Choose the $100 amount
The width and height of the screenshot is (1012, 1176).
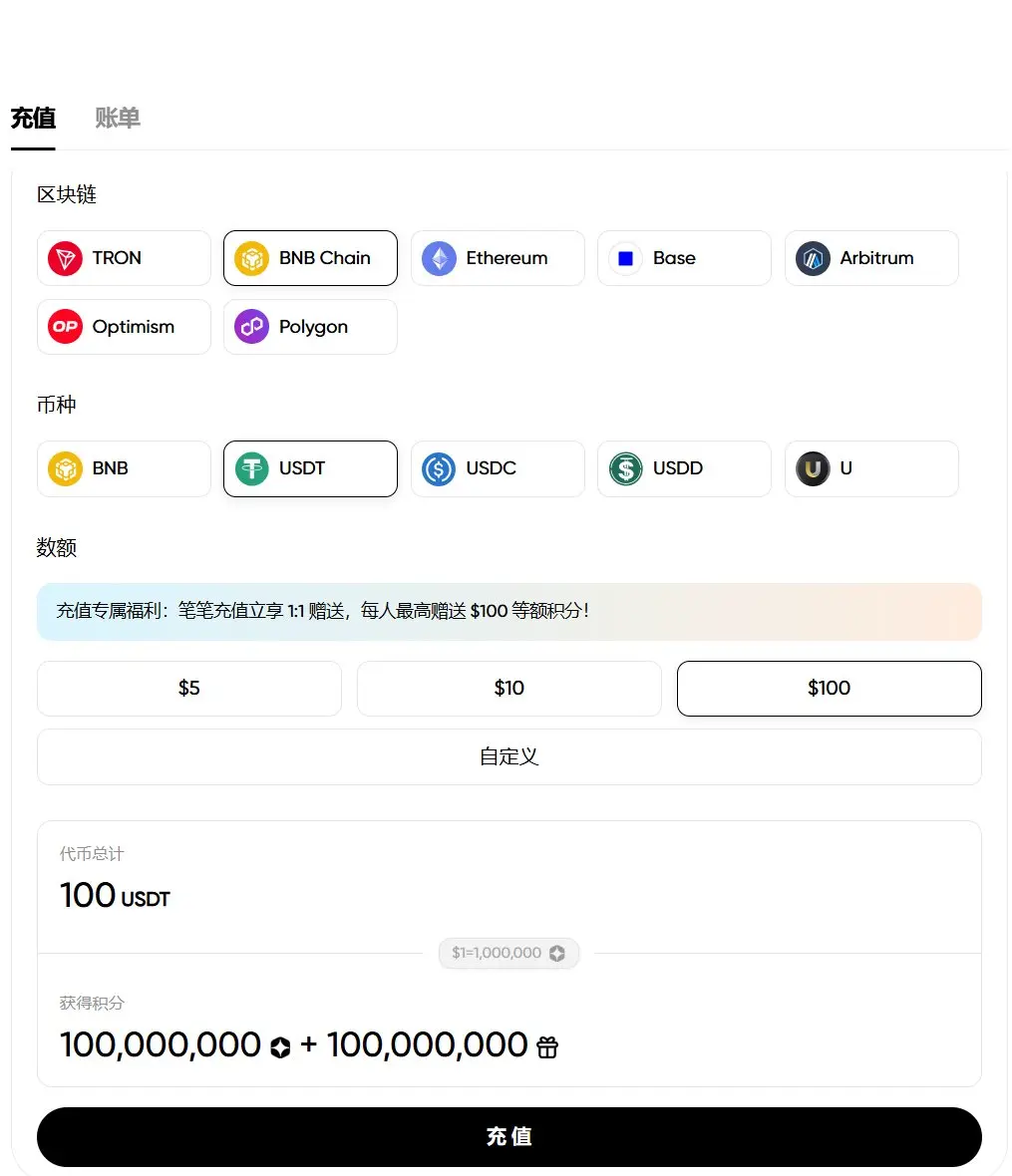829,689
